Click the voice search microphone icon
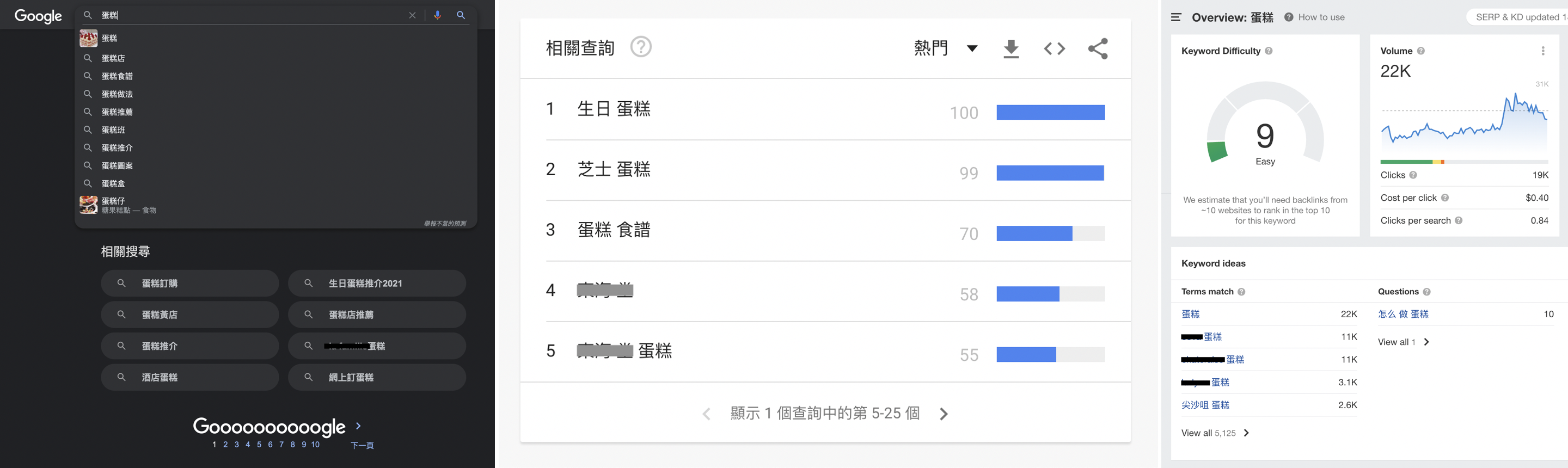 click(437, 15)
